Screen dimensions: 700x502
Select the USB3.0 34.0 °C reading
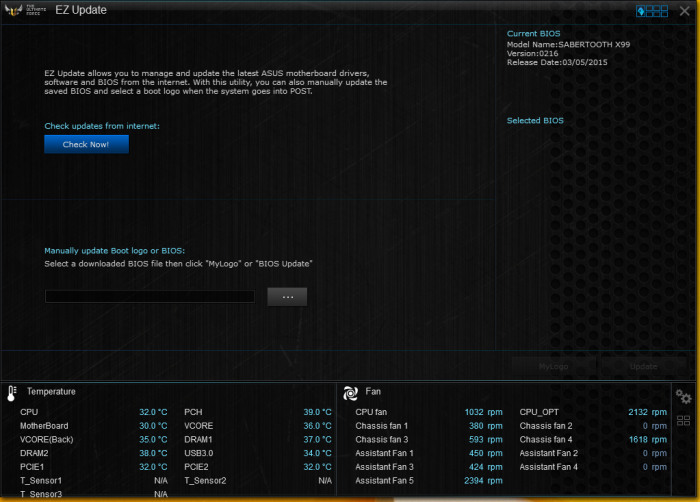317,453
